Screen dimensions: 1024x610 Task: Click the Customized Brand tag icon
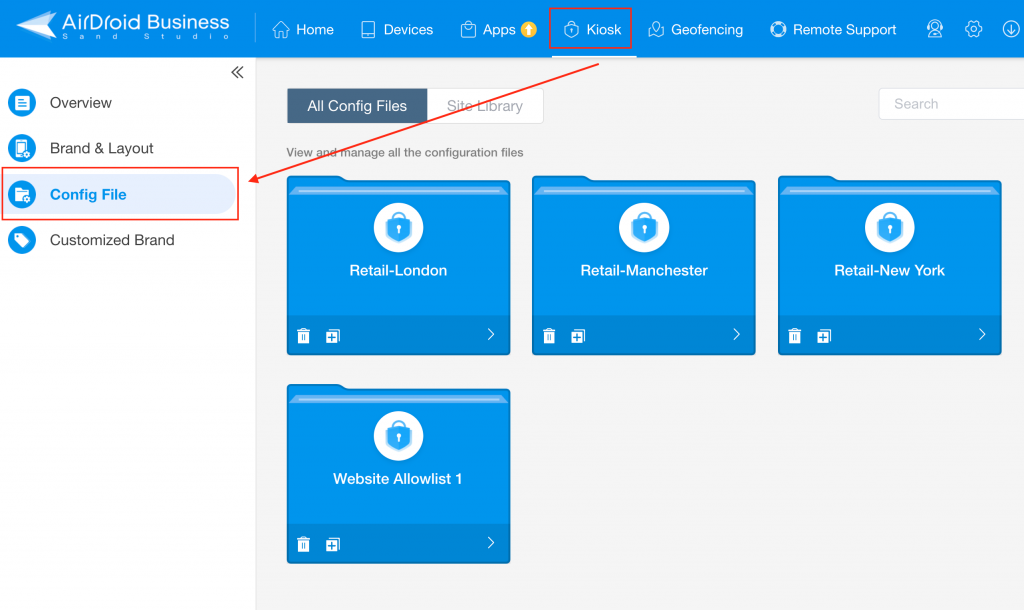[x=22, y=240]
